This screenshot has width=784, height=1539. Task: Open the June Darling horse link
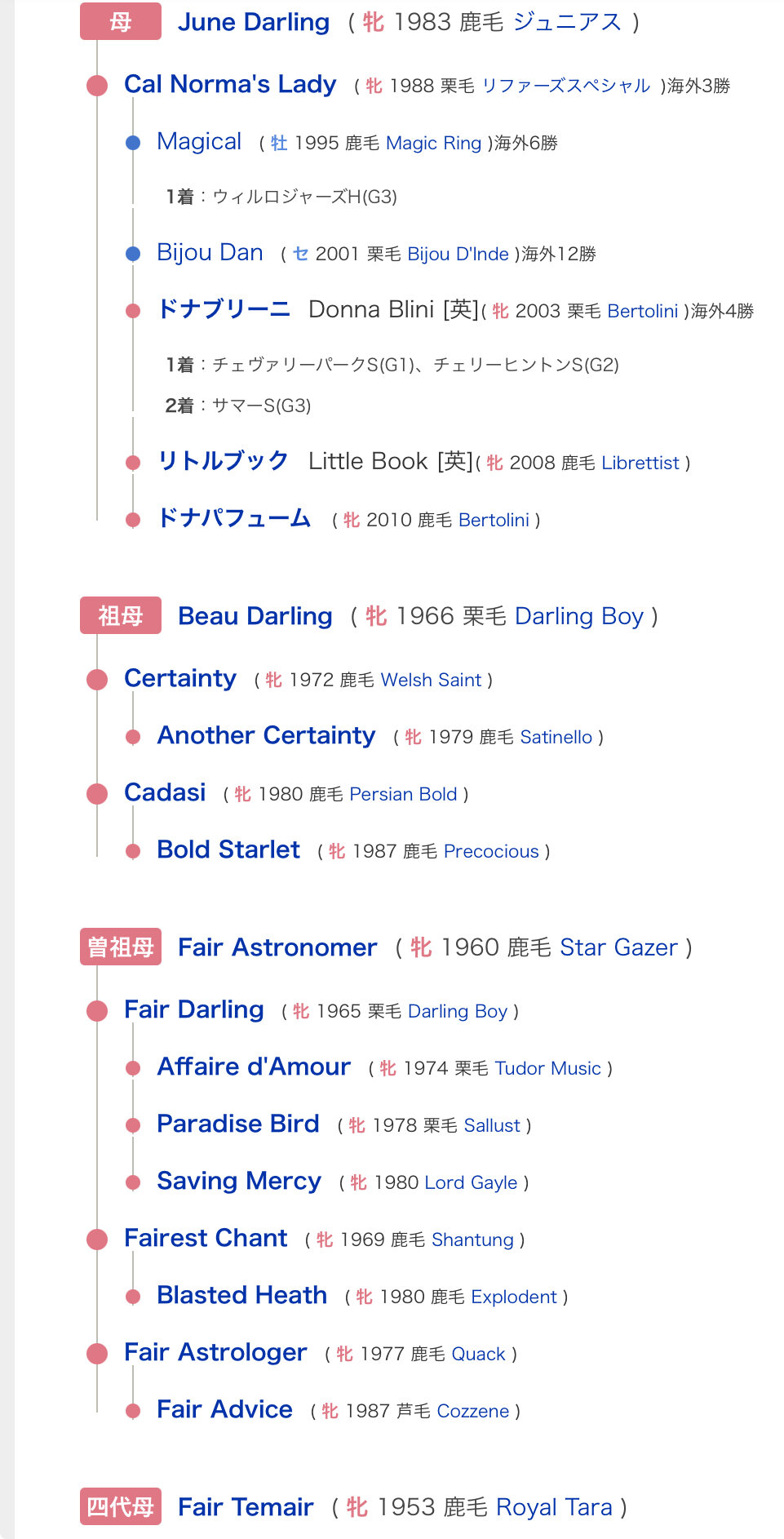pyautogui.click(x=254, y=22)
